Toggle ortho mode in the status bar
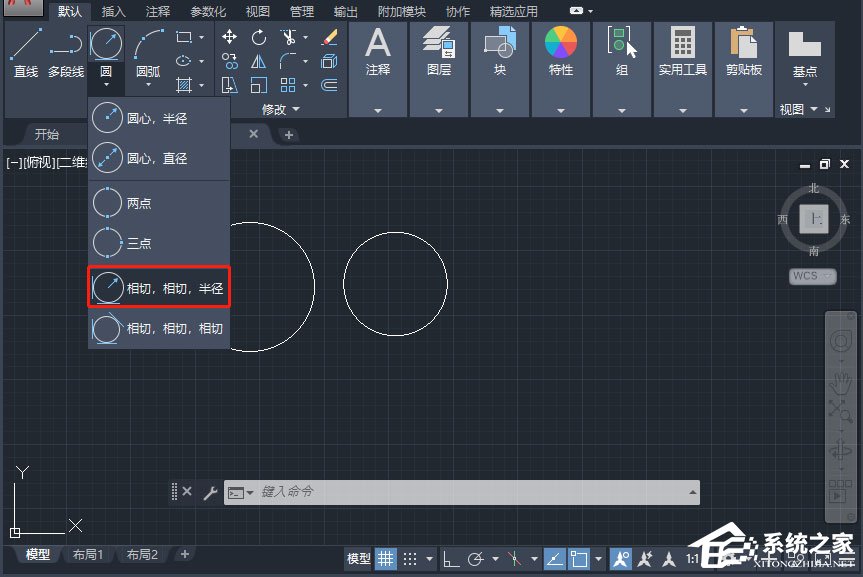863x577 pixels. pos(450,560)
